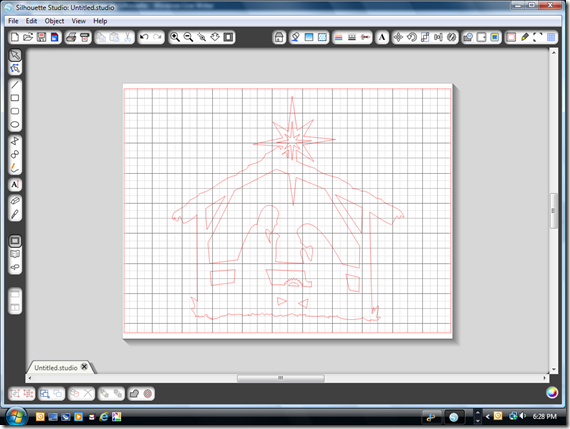
Task: Create a new document from the toolbar
Action: (x=15, y=37)
